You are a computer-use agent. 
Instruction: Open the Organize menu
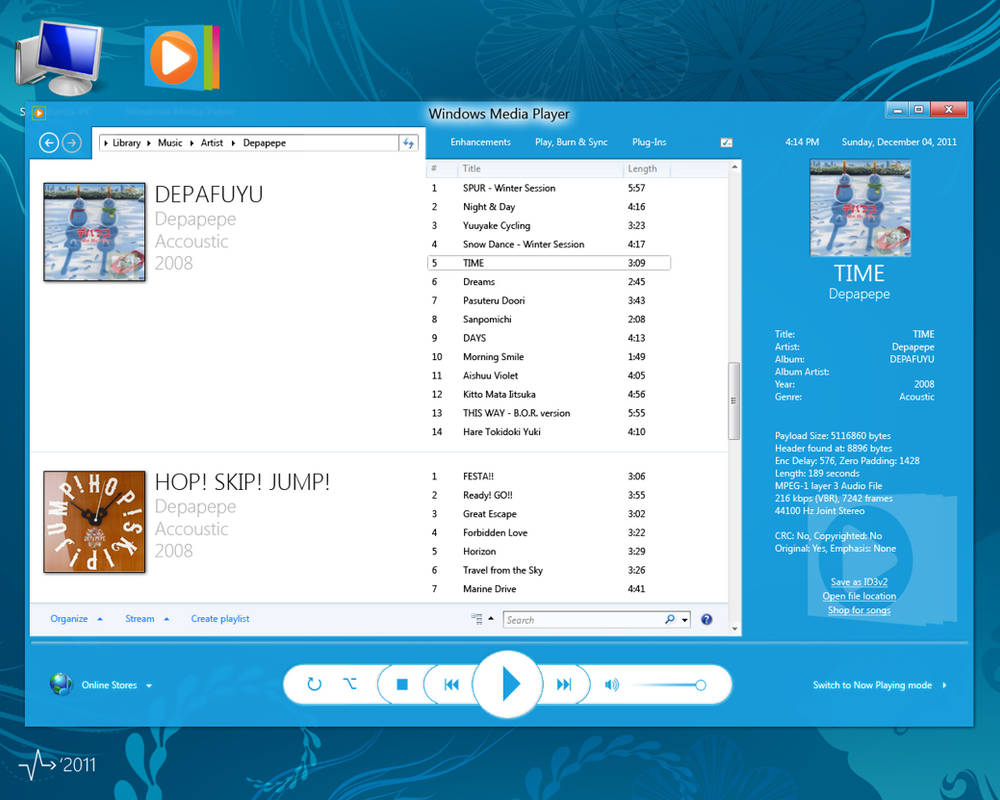pyautogui.click(x=76, y=618)
